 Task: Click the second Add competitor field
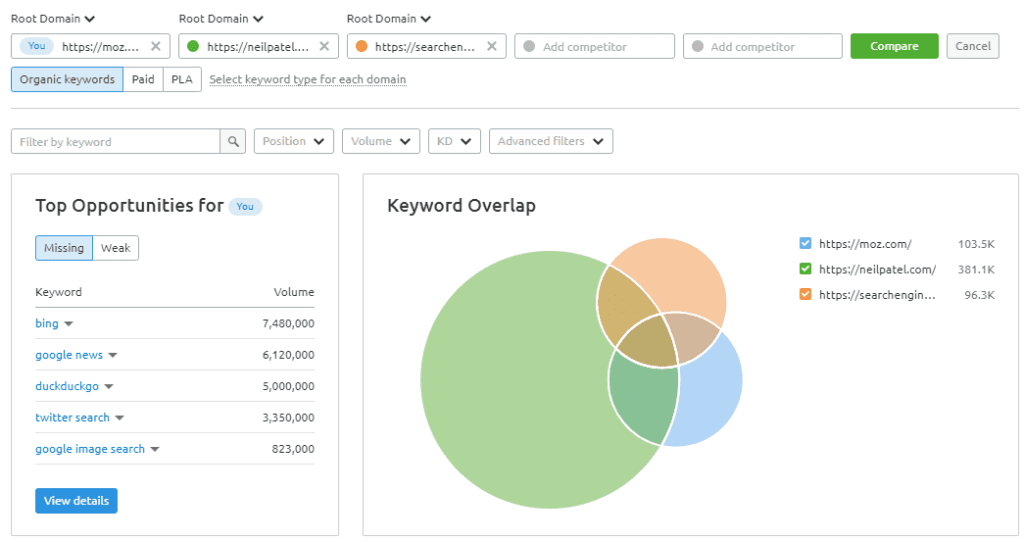click(x=763, y=46)
